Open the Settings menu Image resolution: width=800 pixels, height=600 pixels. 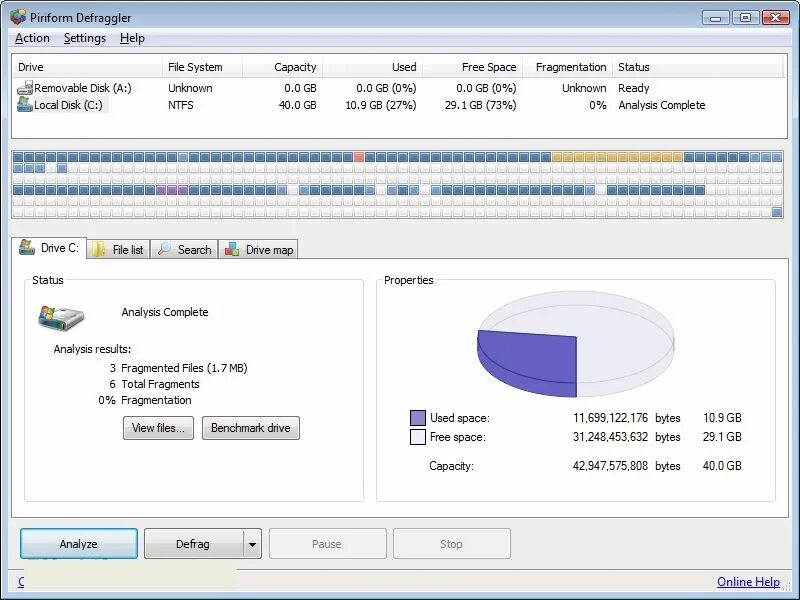[x=85, y=38]
